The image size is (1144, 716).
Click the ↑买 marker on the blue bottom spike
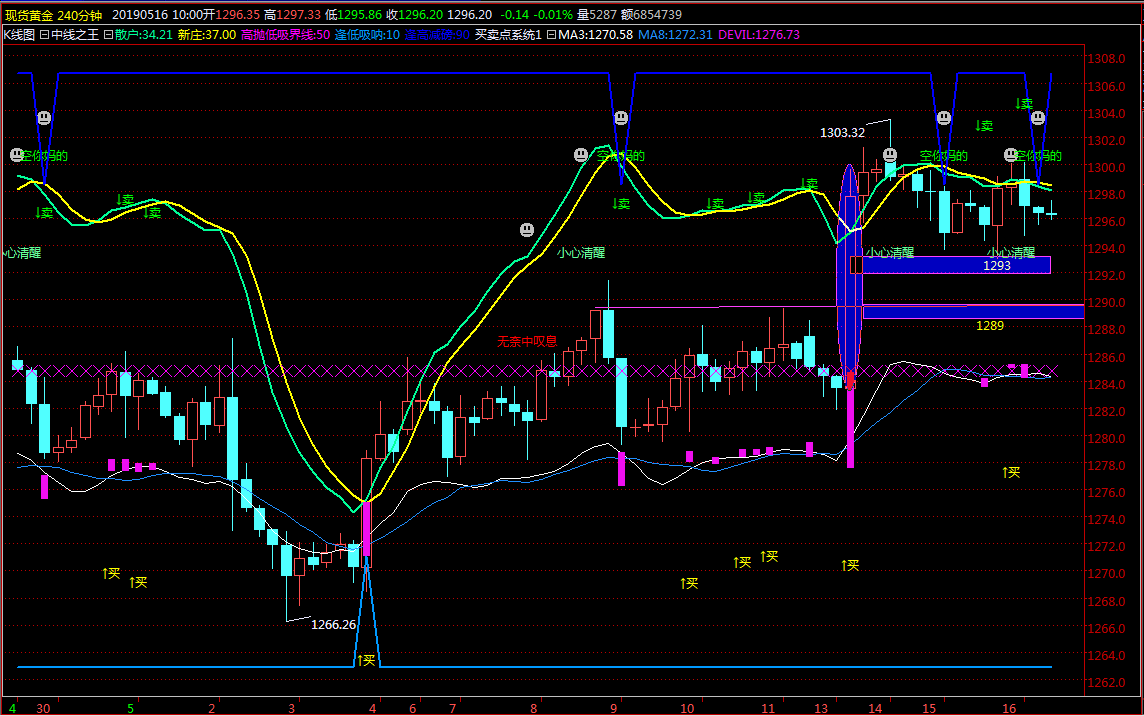coord(366,660)
